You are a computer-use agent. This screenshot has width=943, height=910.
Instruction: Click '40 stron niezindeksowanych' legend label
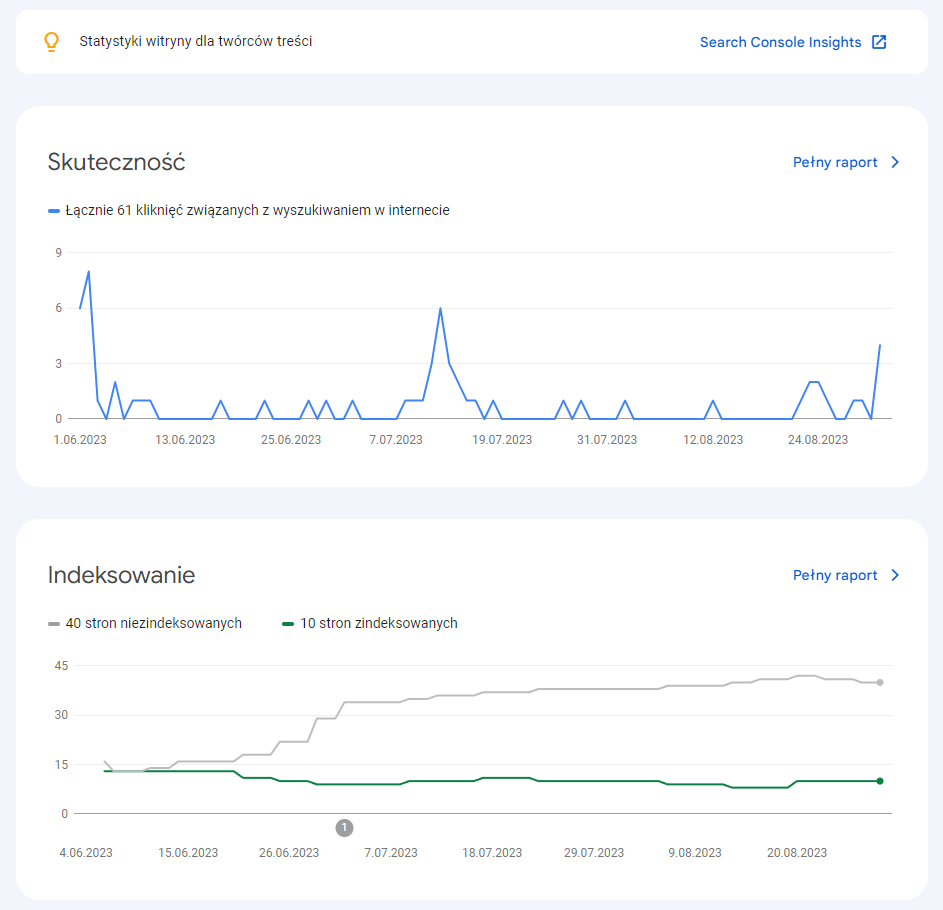pyautogui.click(x=153, y=624)
